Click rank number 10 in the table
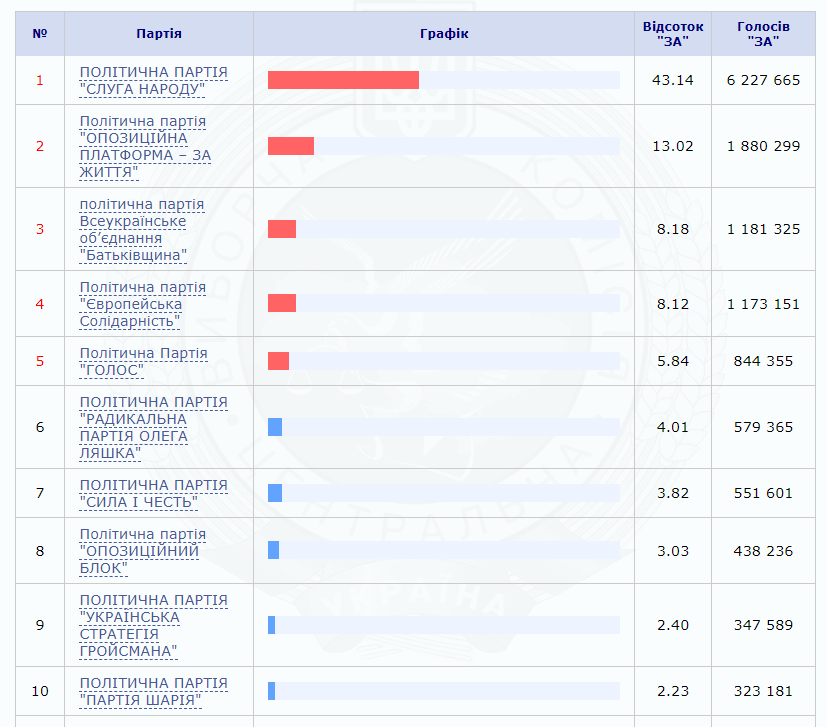 point(40,691)
